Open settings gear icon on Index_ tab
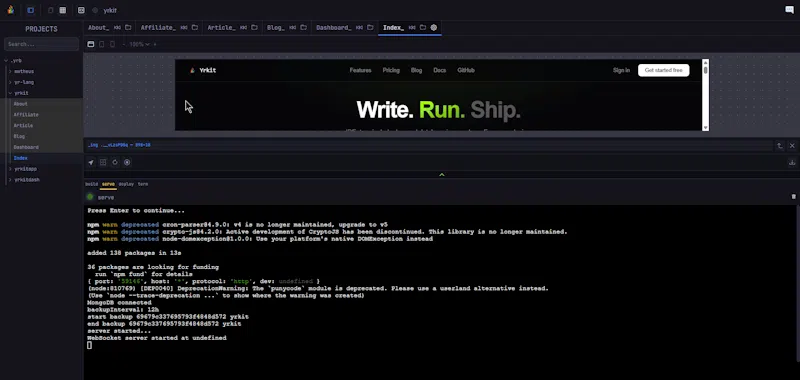800x380 pixels. (x=434, y=28)
